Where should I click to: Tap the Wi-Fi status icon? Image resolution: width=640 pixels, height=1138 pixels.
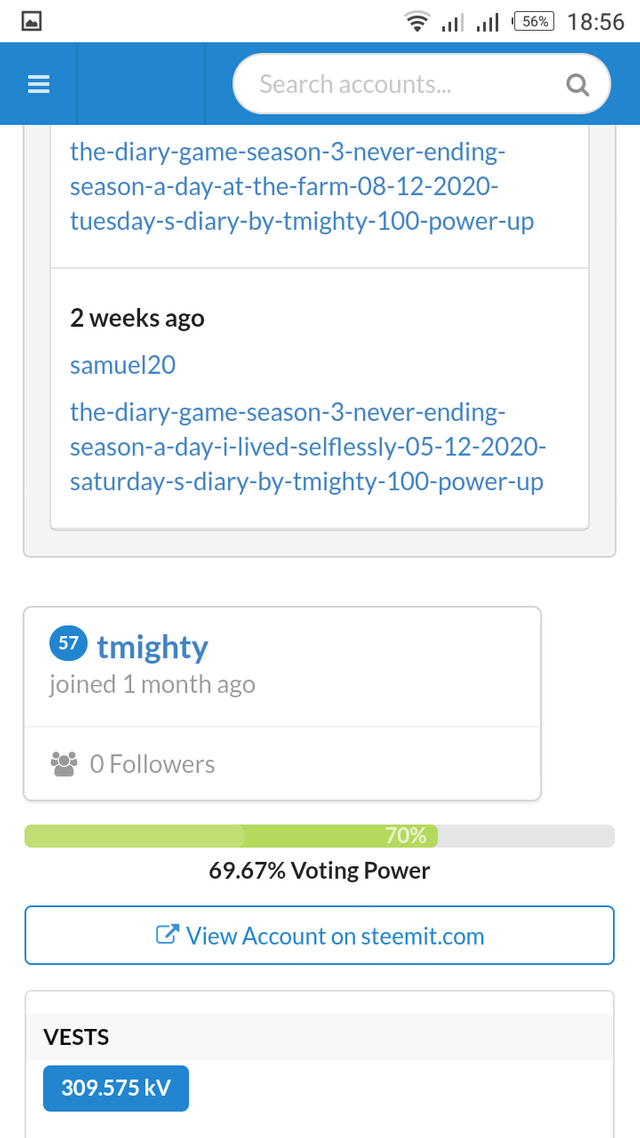pyautogui.click(x=417, y=21)
